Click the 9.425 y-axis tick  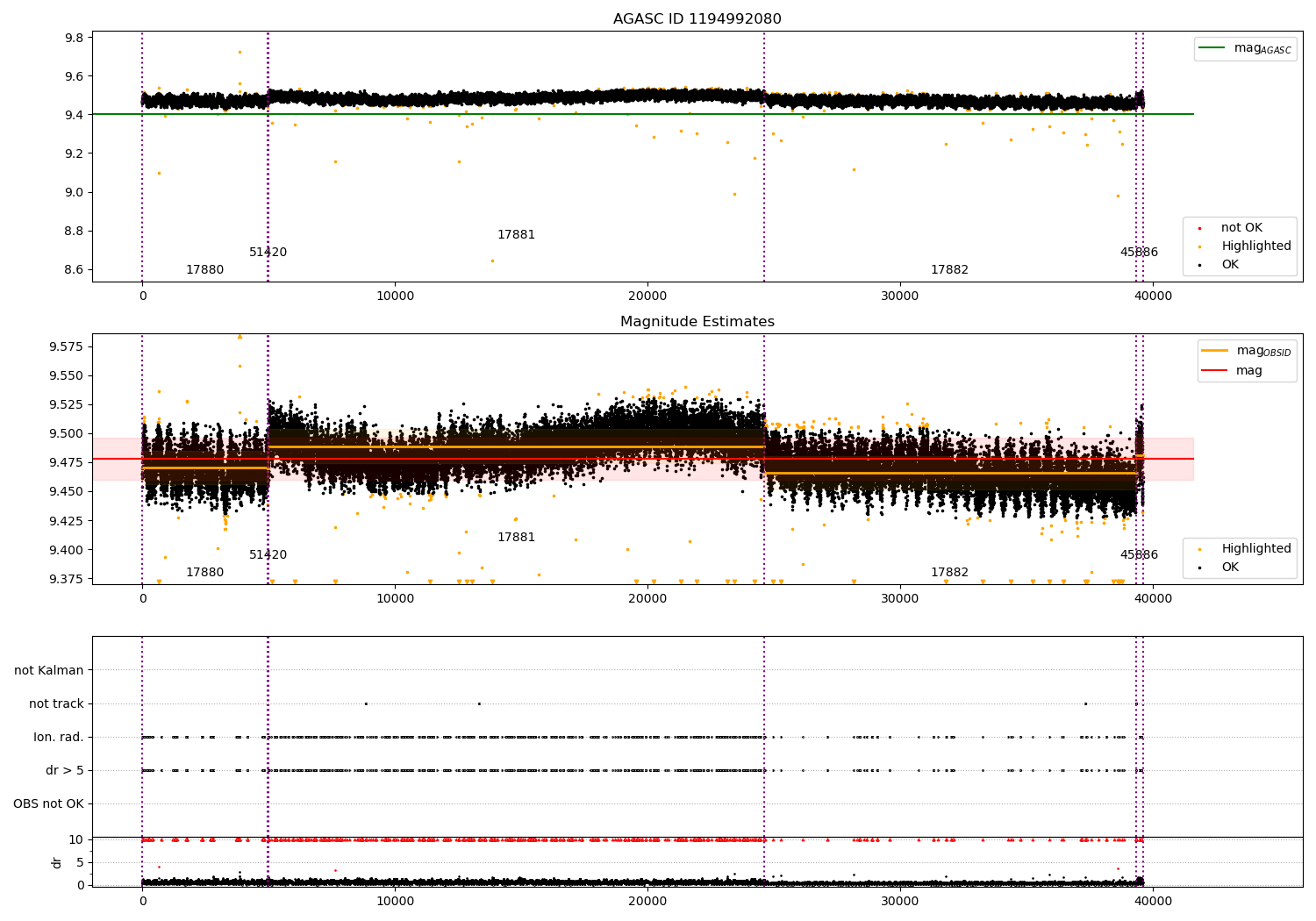(x=67, y=521)
